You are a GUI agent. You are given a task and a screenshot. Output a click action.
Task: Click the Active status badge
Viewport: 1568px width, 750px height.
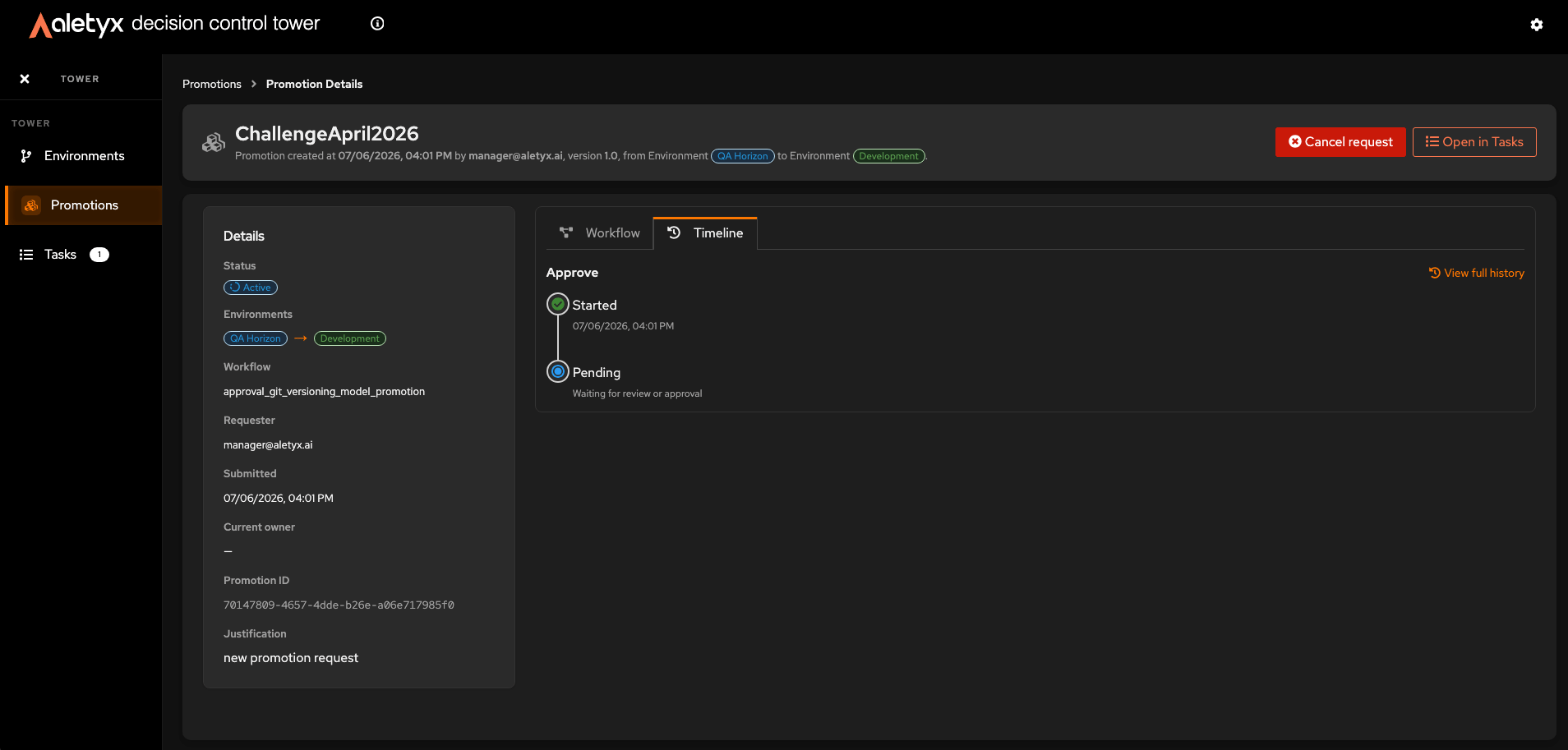click(251, 288)
